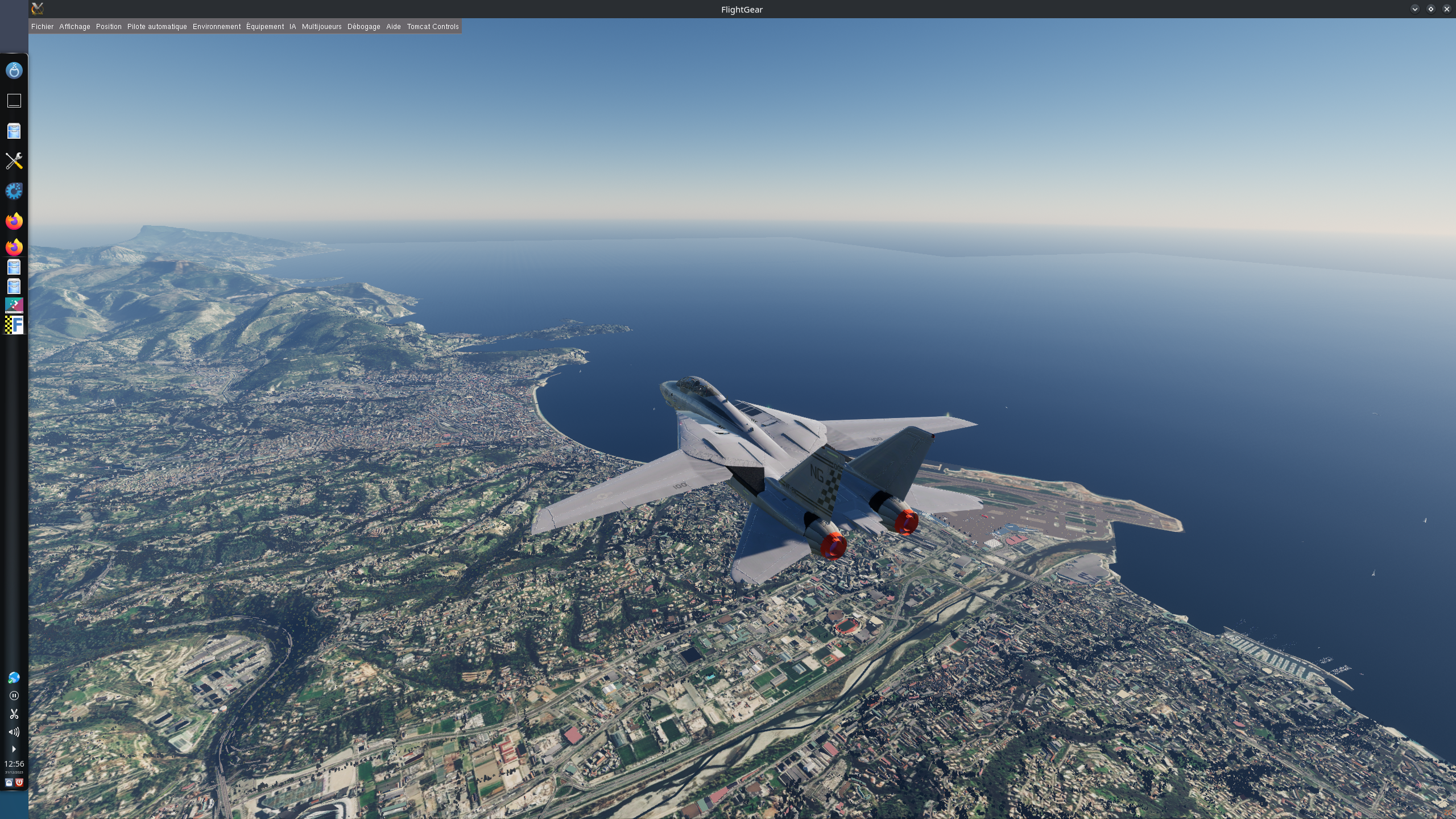Image resolution: width=1456 pixels, height=819 pixels.
Task: Open the Mageia application launcher
Action: (14, 71)
